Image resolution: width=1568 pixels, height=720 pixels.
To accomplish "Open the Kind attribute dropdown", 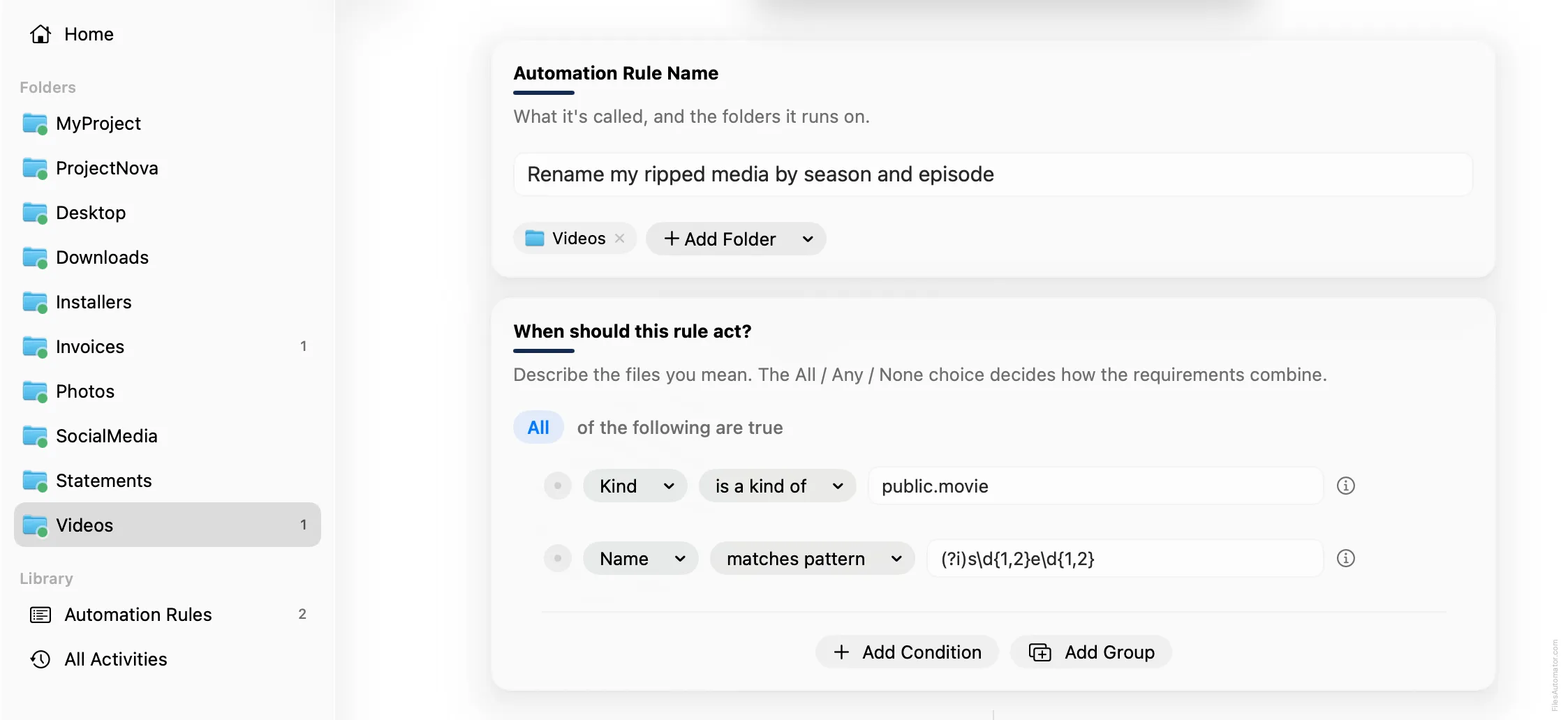I will tap(635, 486).
